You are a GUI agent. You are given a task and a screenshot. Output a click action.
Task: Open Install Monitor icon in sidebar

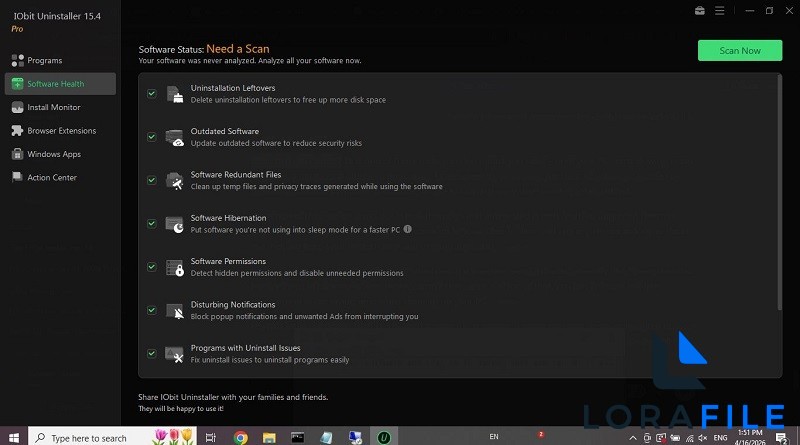point(17,108)
